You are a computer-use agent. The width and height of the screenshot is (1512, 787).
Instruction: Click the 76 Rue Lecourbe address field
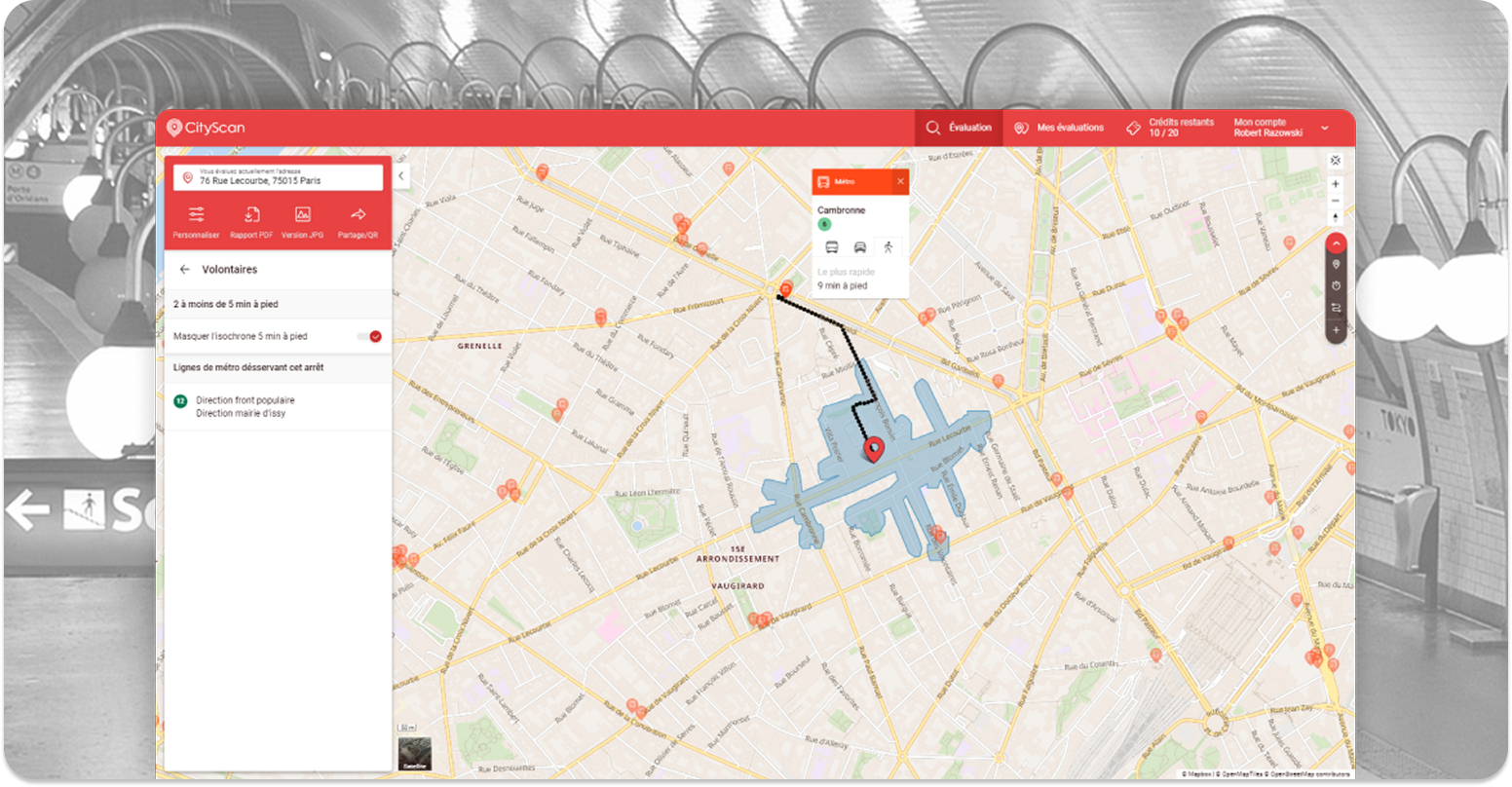coord(278,177)
